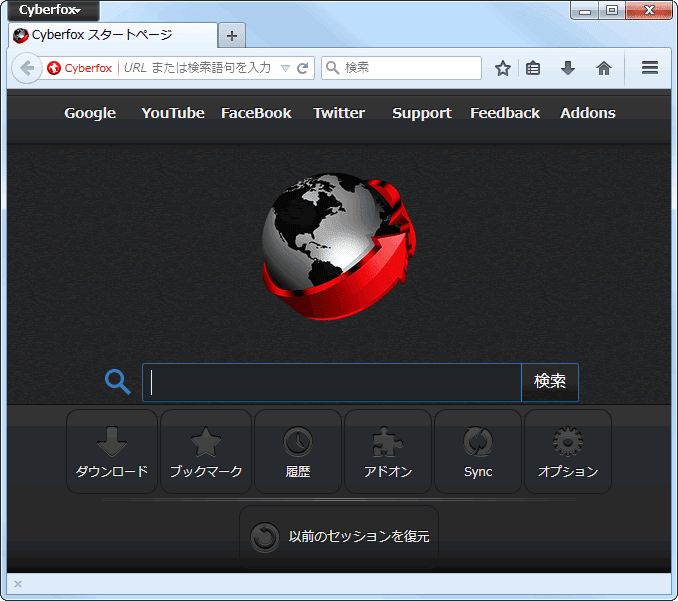Open the YouTube link
The width and height of the screenshot is (678, 601).
point(173,113)
